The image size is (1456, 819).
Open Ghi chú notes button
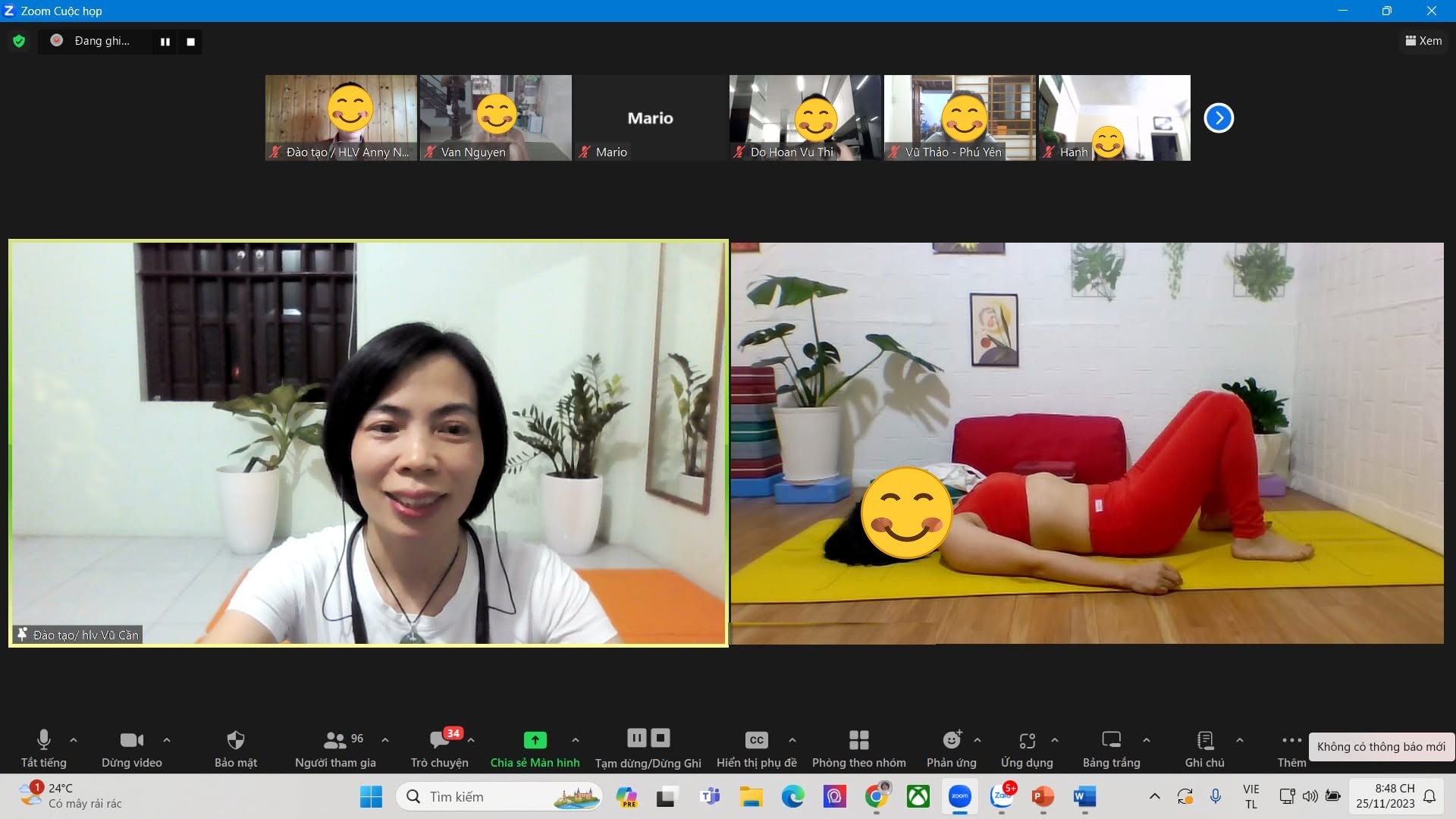[1204, 748]
